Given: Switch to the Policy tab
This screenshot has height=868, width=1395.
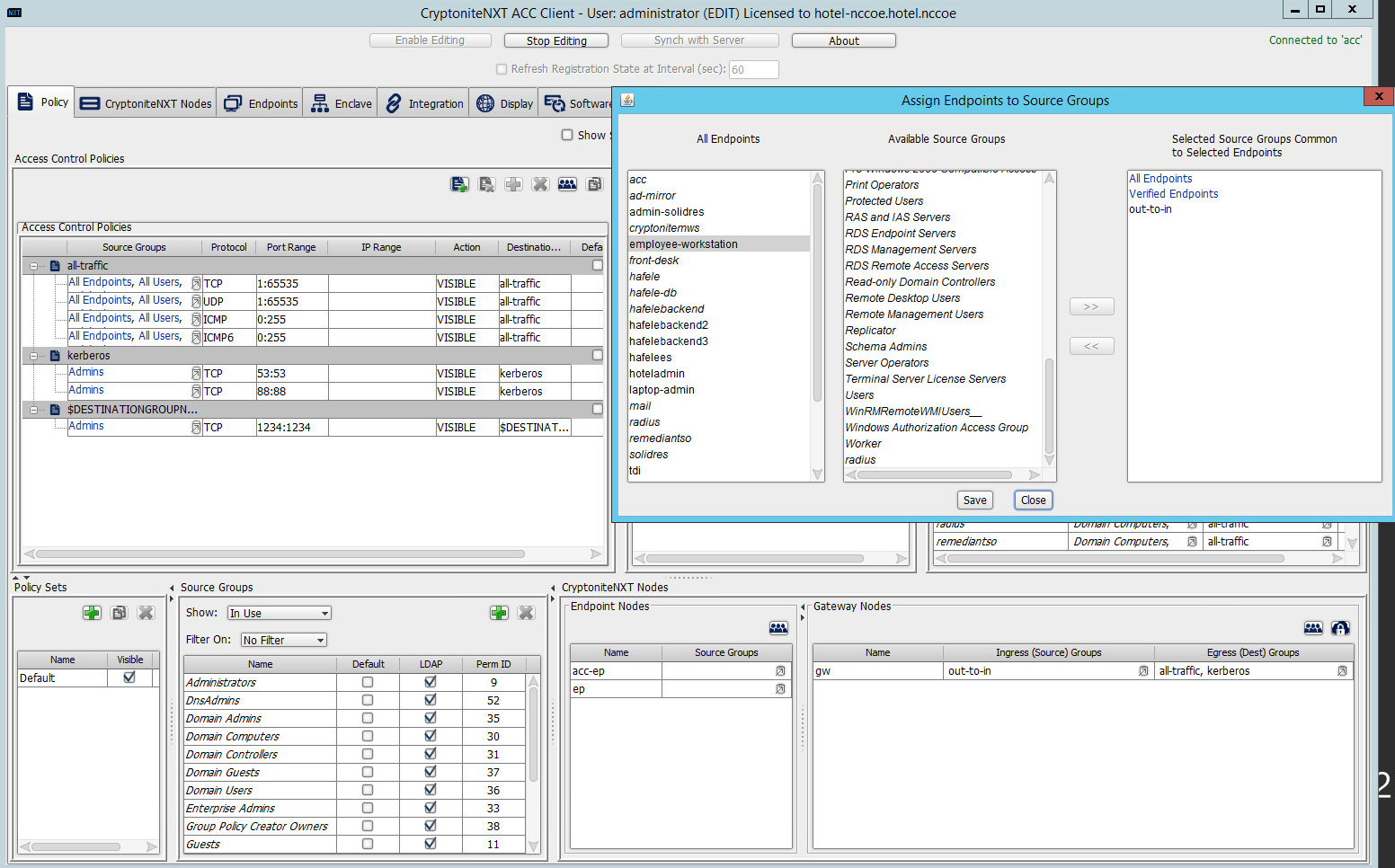Looking at the screenshot, I should pos(42,102).
